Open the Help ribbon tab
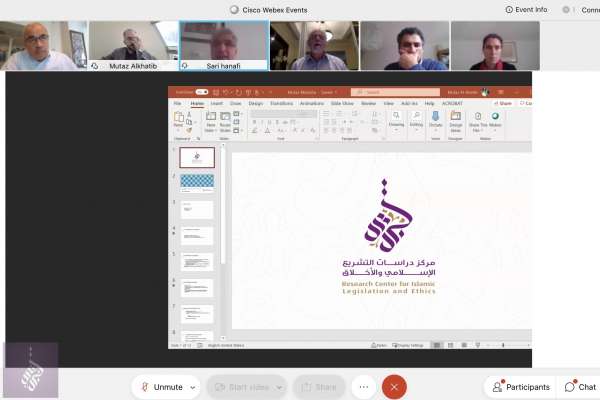 click(429, 103)
